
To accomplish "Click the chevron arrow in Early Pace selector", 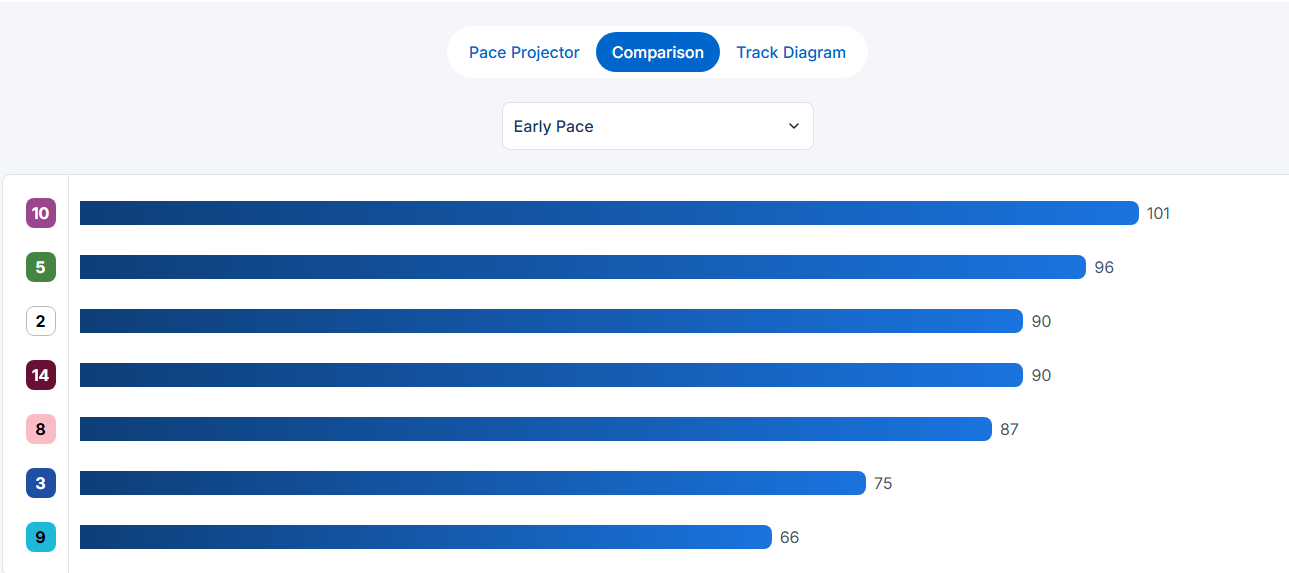I will [x=794, y=126].
